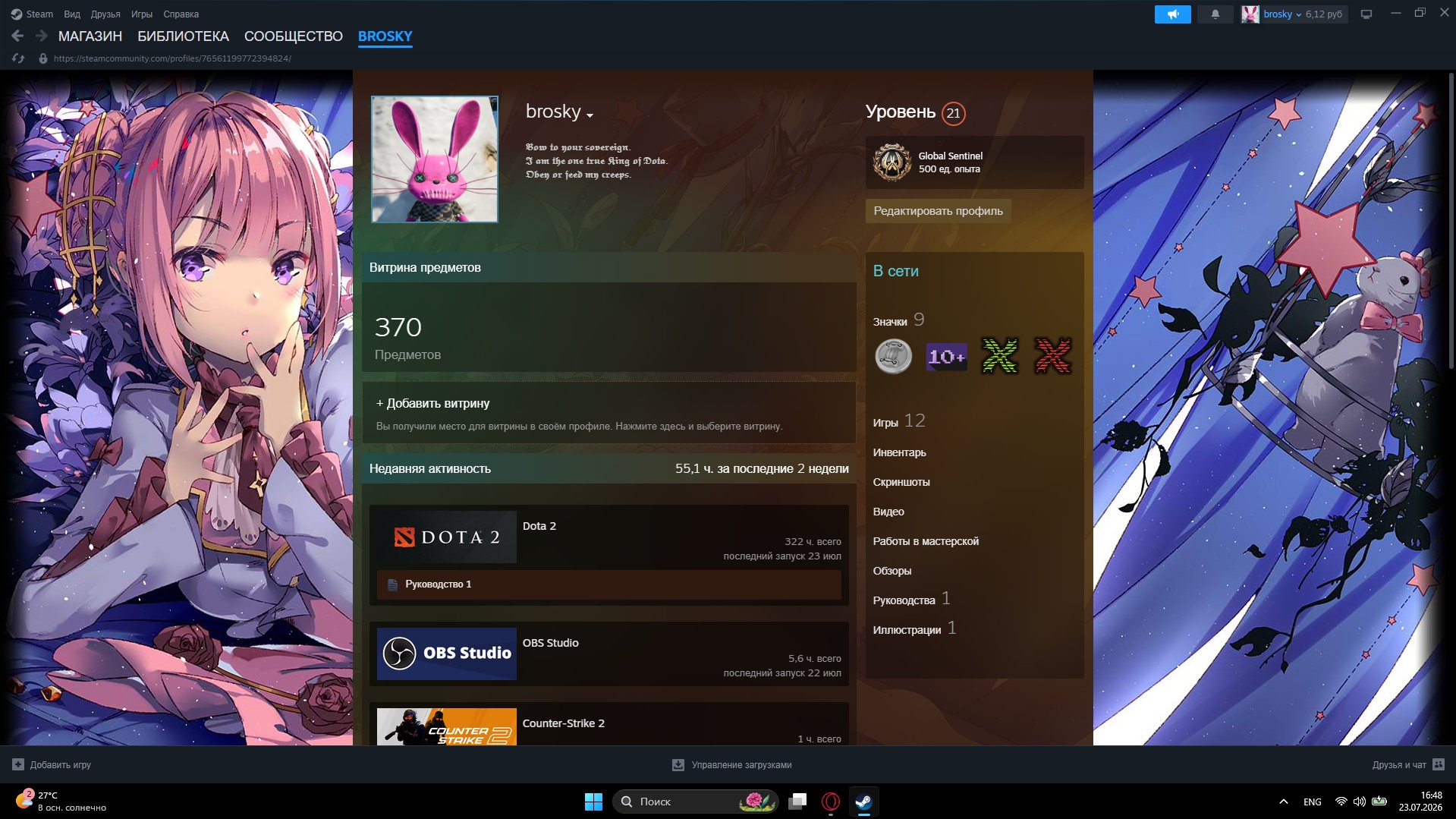Click the padlock icon beside the URL
Screen dimensions: 1456x819
[43, 58]
